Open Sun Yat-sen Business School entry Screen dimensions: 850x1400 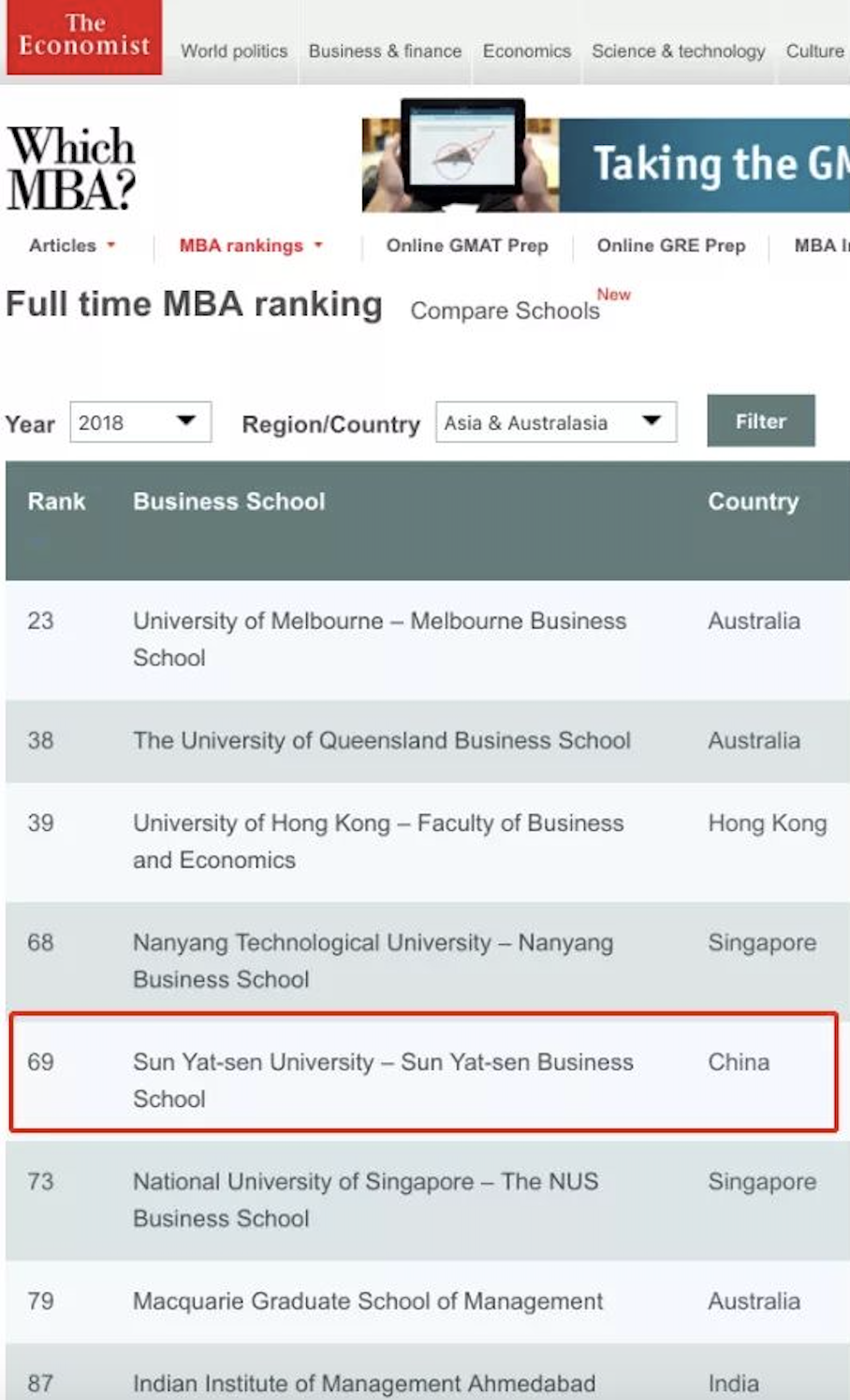pyautogui.click(x=383, y=1080)
